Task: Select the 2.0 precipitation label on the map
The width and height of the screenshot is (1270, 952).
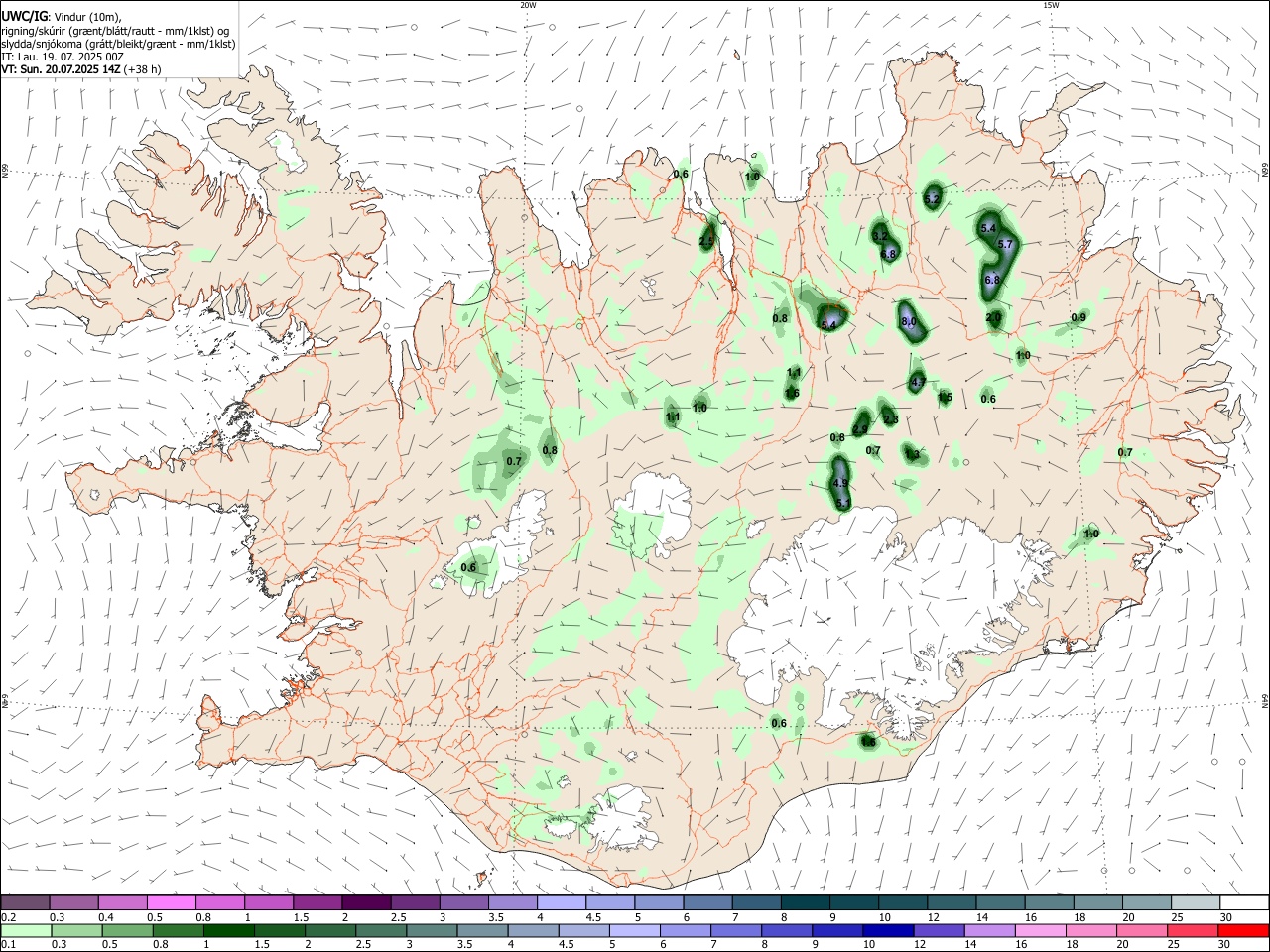Action: click(x=994, y=317)
